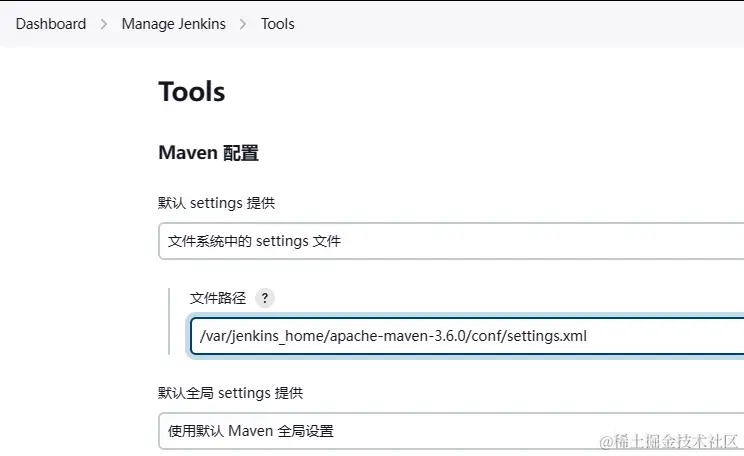
Task: Click the 文件路径 label
Action: point(218,298)
